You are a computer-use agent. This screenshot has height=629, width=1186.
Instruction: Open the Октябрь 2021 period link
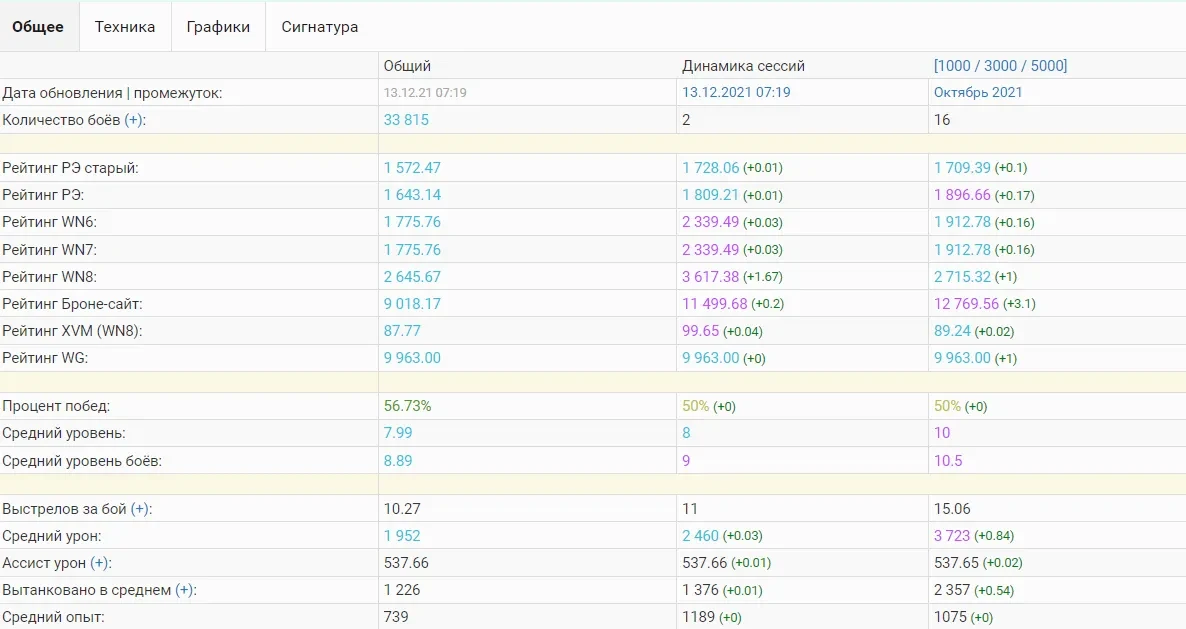tap(978, 93)
